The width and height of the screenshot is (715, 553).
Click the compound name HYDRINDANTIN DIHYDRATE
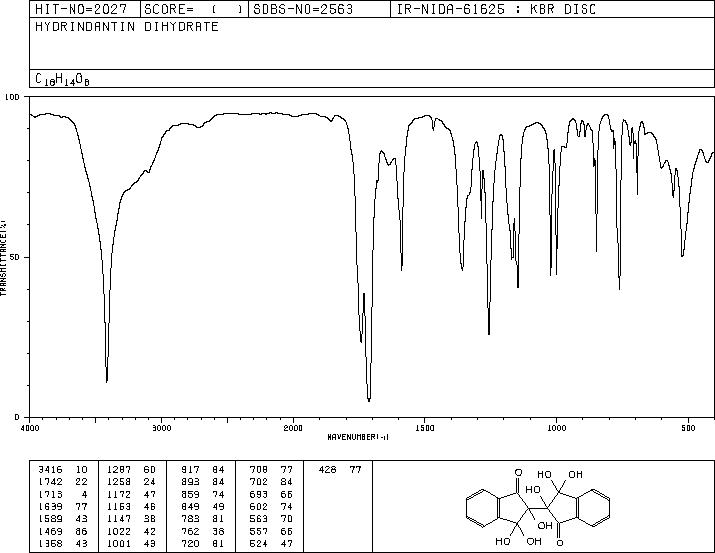click(127, 27)
